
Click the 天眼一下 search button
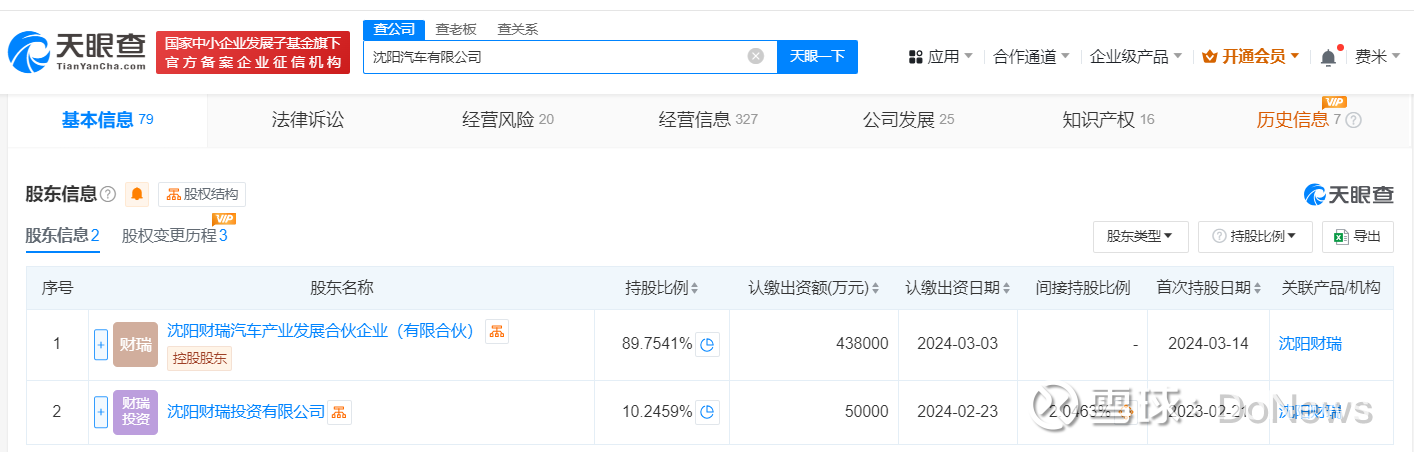(x=817, y=57)
